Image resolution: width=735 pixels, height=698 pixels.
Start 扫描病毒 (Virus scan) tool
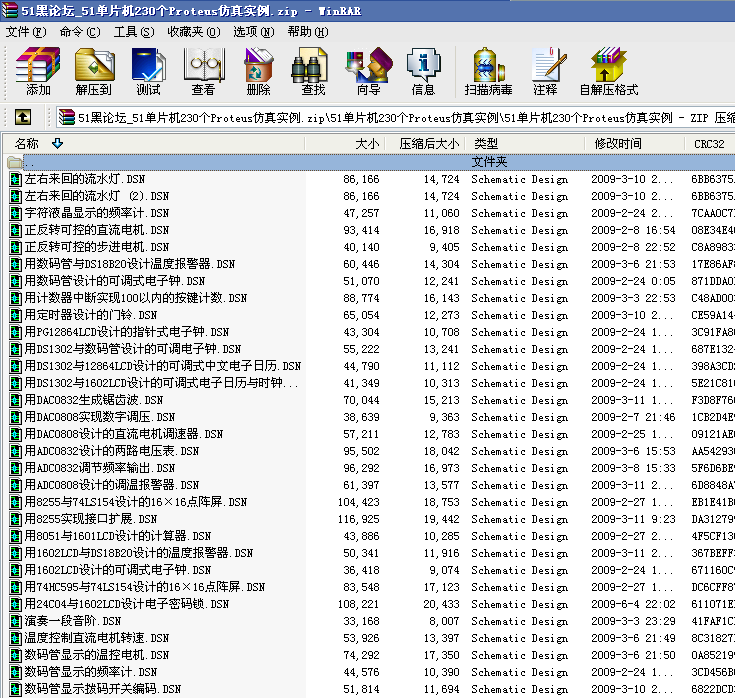click(x=488, y=71)
